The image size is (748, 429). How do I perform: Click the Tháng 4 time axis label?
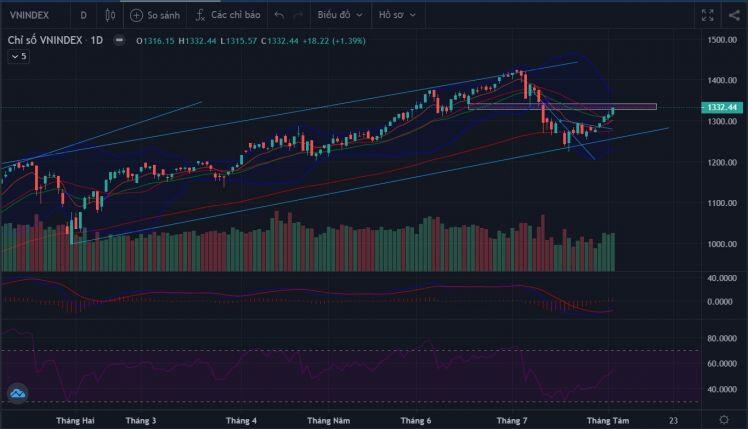point(241,420)
